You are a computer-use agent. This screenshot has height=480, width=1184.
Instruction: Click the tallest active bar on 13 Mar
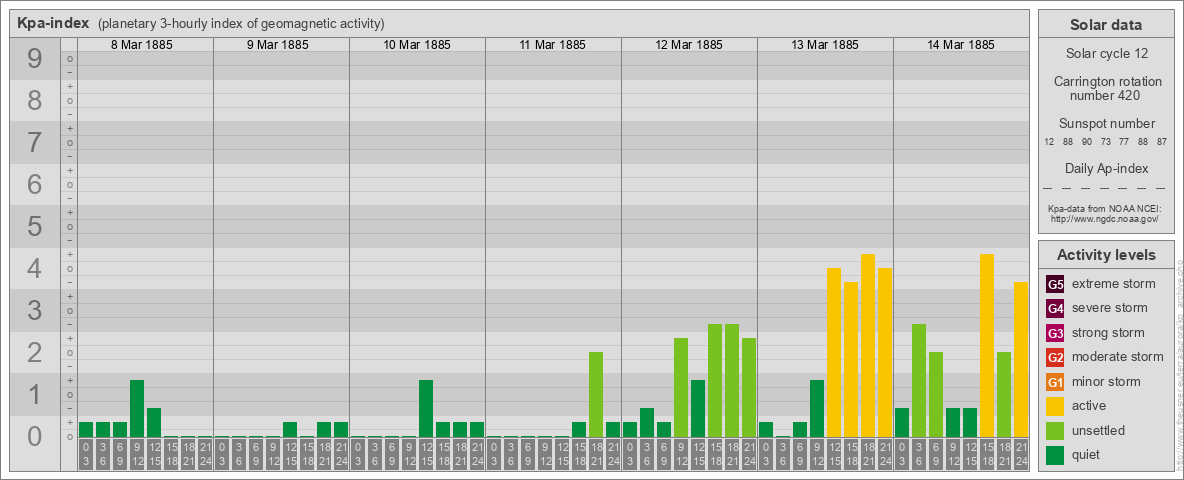(x=868, y=346)
